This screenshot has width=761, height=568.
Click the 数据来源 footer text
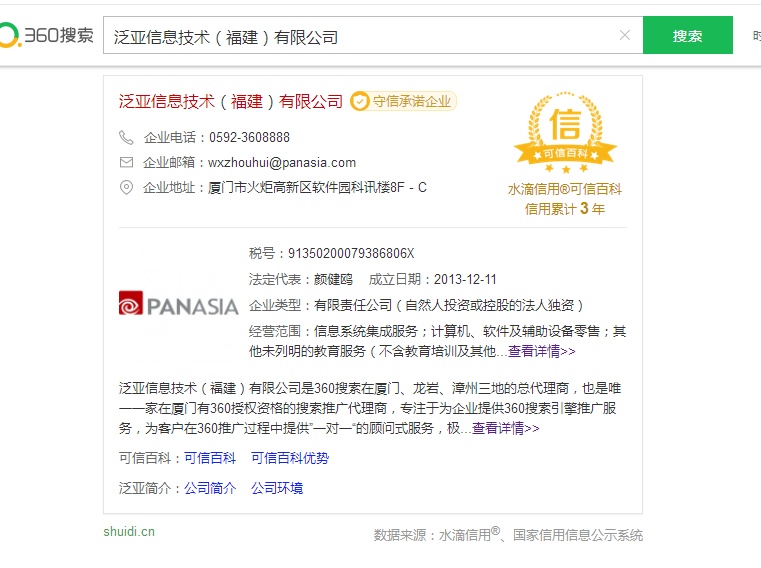click(x=508, y=535)
